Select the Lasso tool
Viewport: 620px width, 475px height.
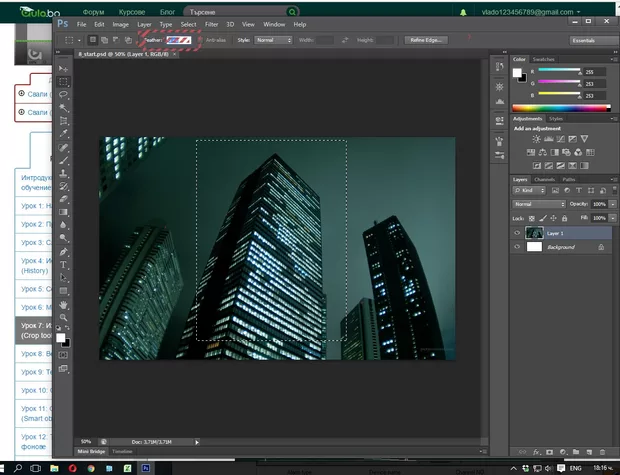point(64,94)
